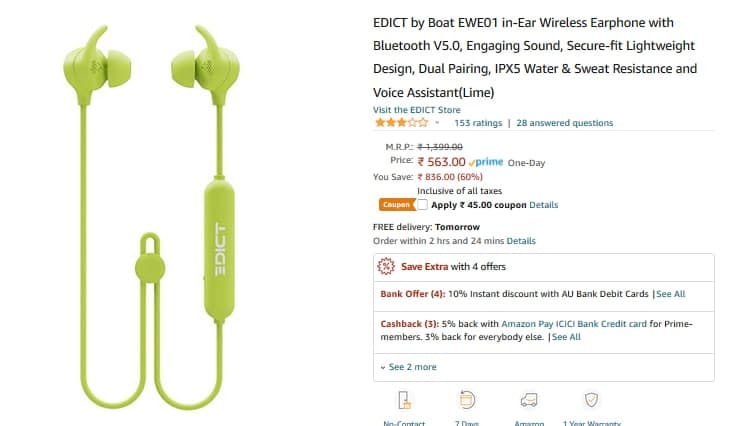The width and height of the screenshot is (733, 426).
Task: Open the 153 ratings link
Action: tap(478, 123)
